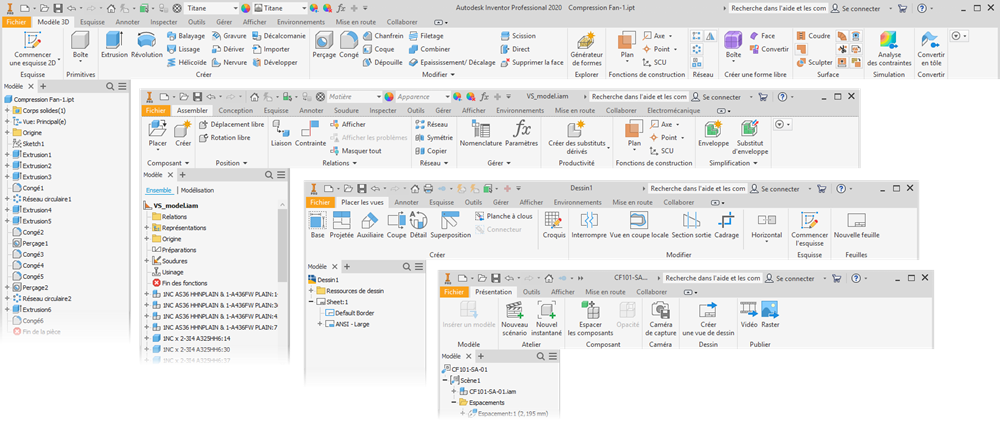This screenshot has height=422, width=1000.
Task: Add a browser tab with plus in presentation Modèle panel
Action: (481, 356)
